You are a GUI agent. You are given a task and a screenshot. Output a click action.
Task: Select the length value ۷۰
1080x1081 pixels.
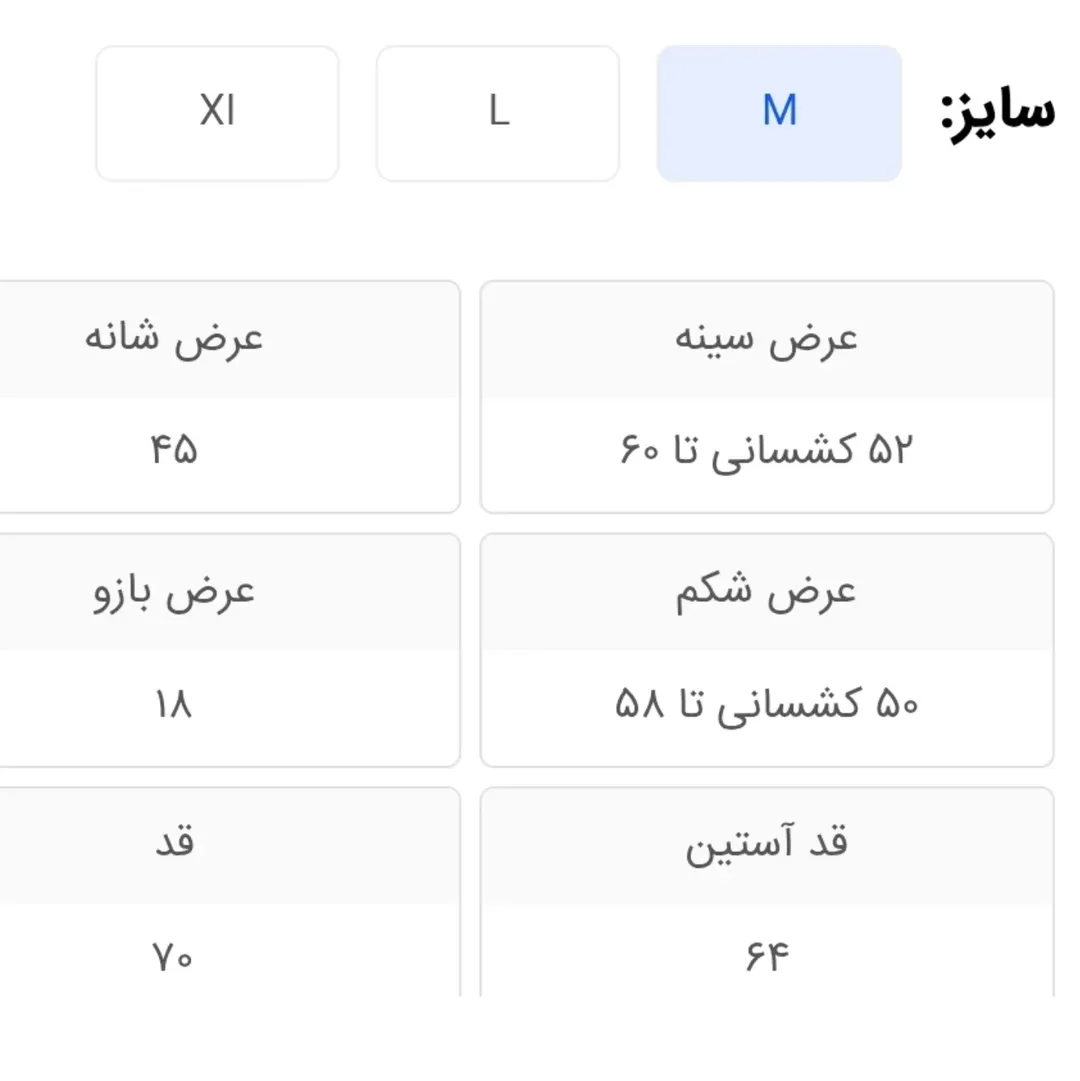click(x=174, y=958)
